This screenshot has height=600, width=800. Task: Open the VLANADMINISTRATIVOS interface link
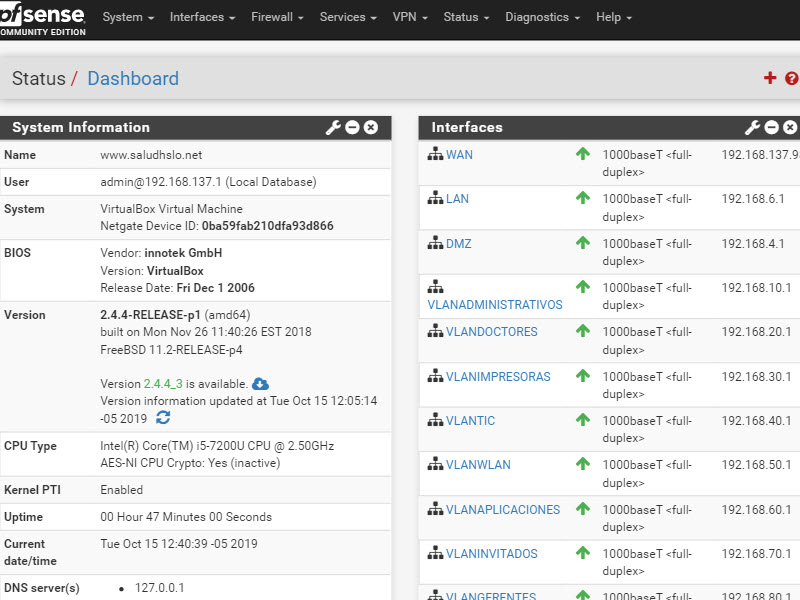pyautogui.click(x=495, y=305)
